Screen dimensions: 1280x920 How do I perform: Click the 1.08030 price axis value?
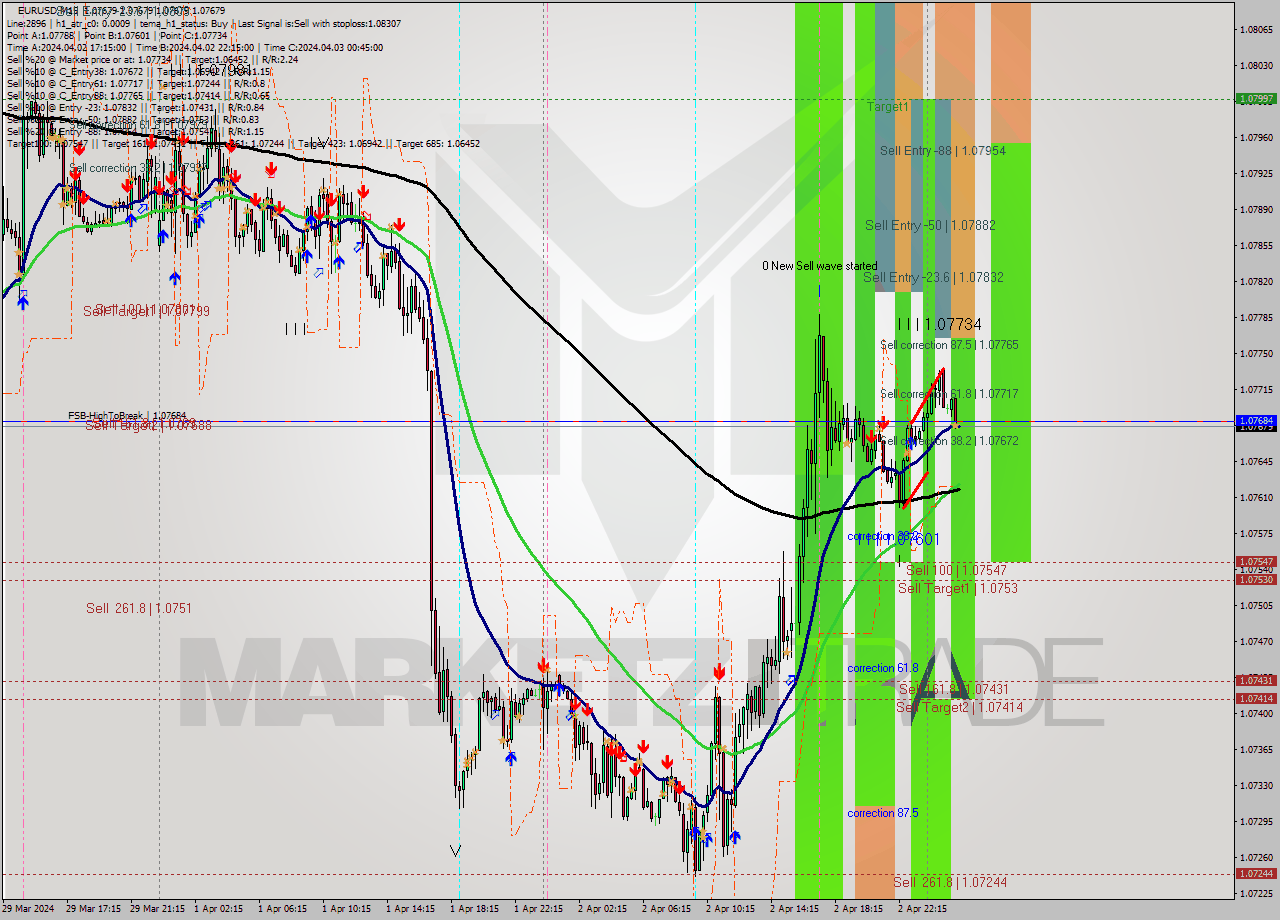point(1256,65)
